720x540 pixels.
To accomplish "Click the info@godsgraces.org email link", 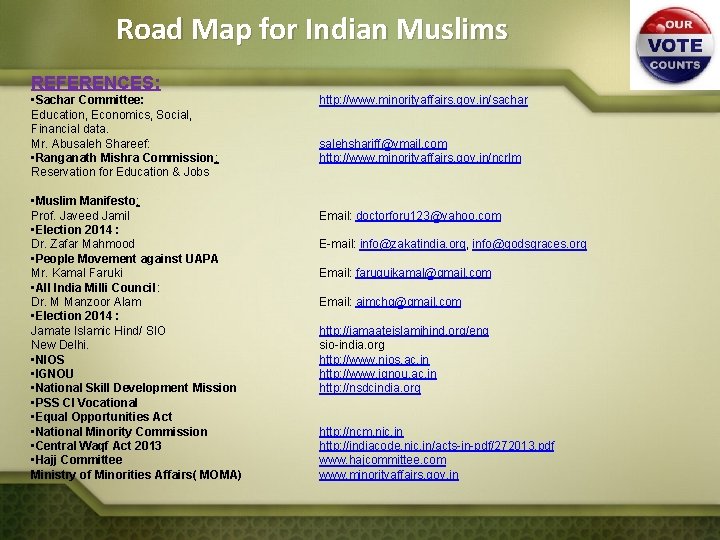I will coord(529,244).
